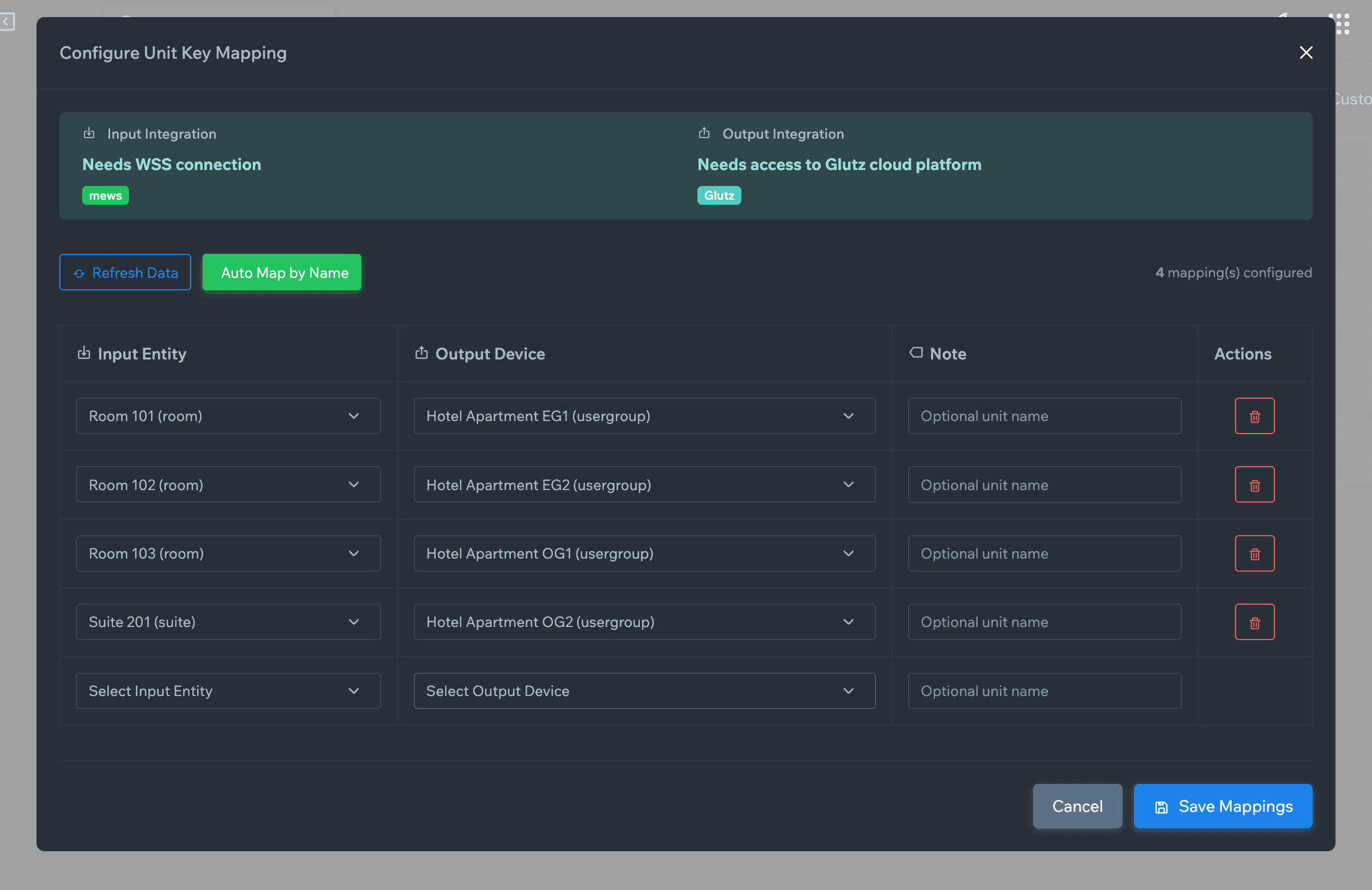Click the sidebar collapse icon at top left
The height and width of the screenshot is (890, 1372).
(7, 22)
